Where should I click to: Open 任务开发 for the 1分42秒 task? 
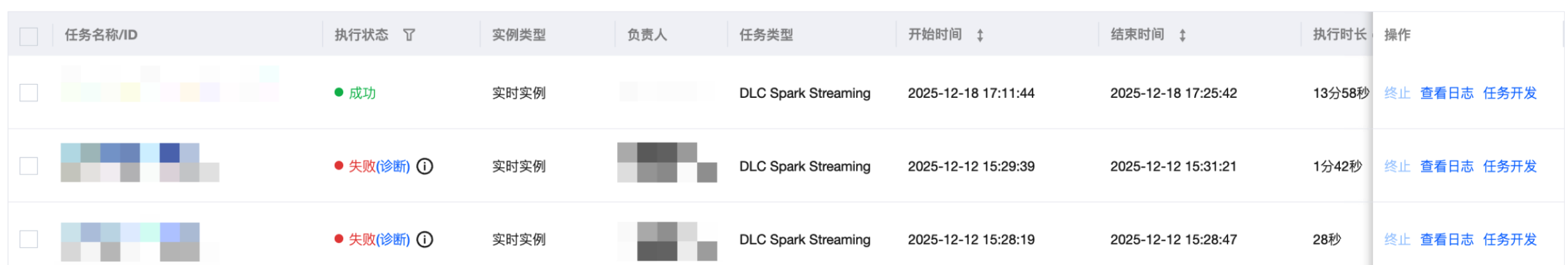[1509, 166]
